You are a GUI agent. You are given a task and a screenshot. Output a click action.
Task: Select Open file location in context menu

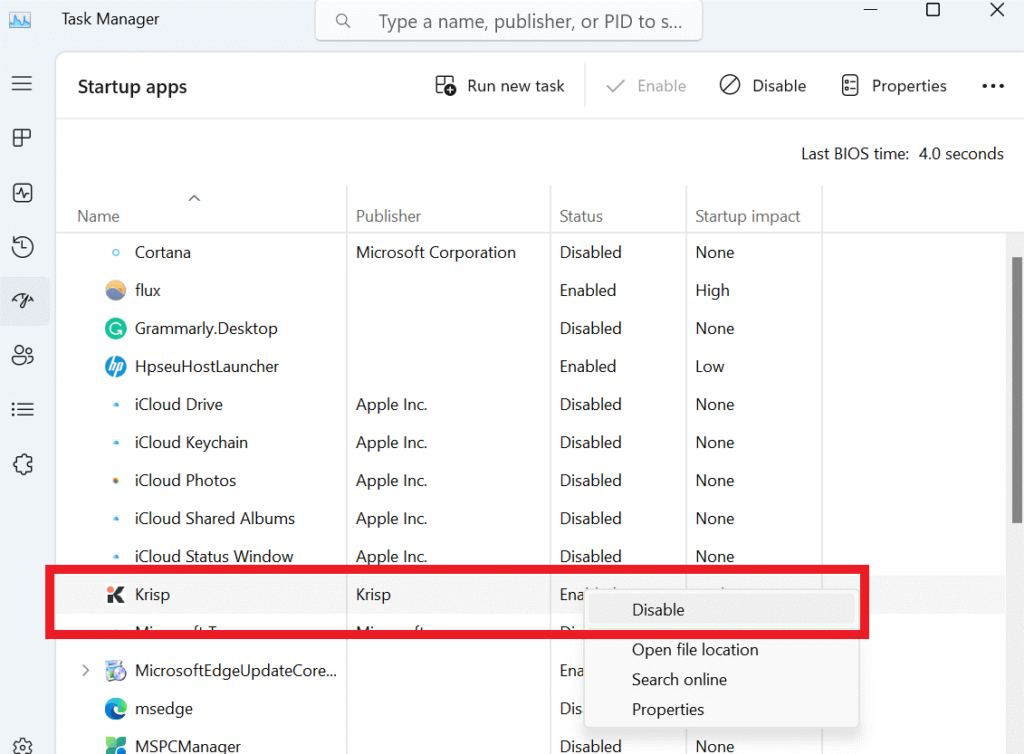pos(695,649)
